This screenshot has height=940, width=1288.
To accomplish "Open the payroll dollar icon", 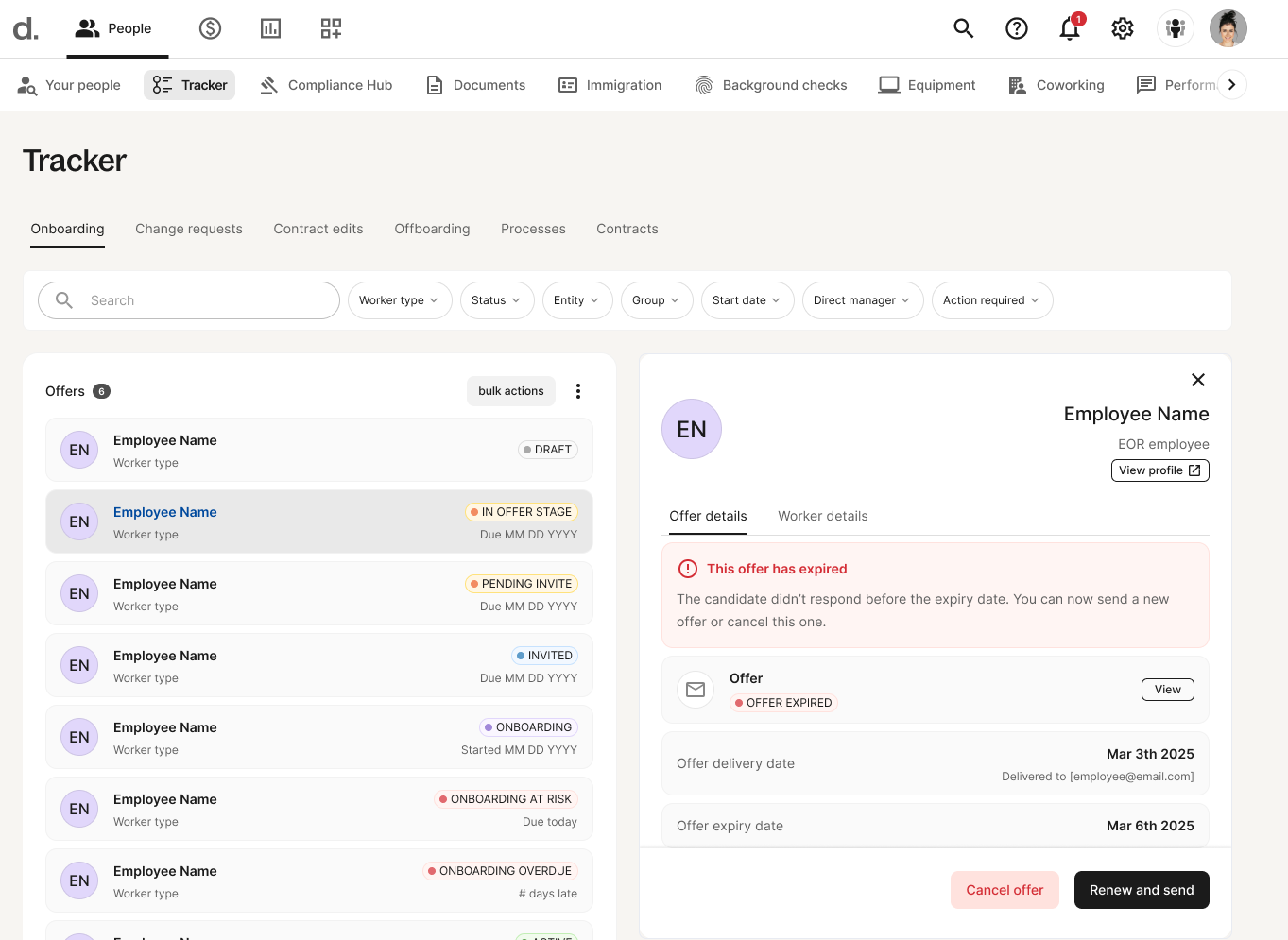I will coord(210,28).
